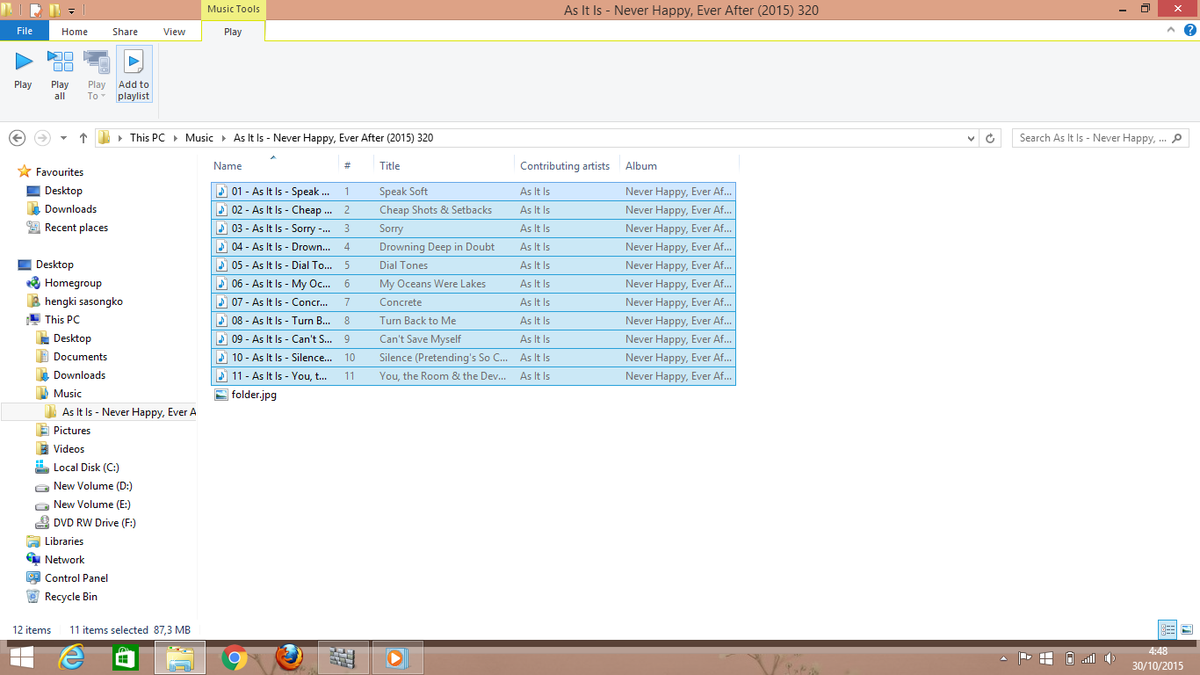This screenshot has width=1200, height=675.
Task: Select the folder.jpg image file
Action: click(246, 394)
